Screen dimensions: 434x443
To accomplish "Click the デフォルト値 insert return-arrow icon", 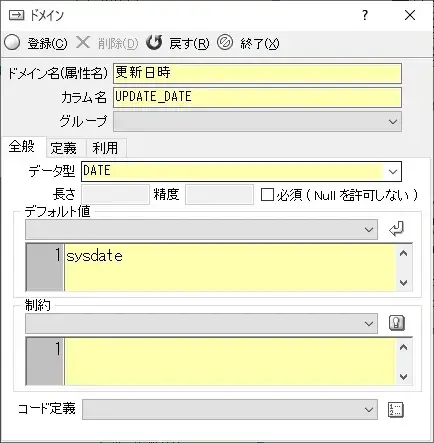I will [x=396, y=229].
